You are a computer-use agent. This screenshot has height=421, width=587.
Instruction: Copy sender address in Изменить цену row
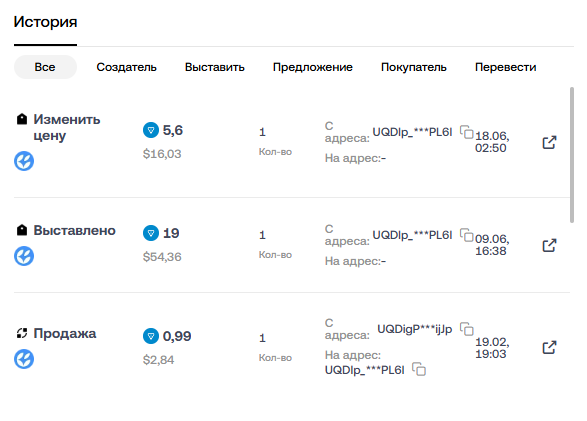[x=467, y=132]
